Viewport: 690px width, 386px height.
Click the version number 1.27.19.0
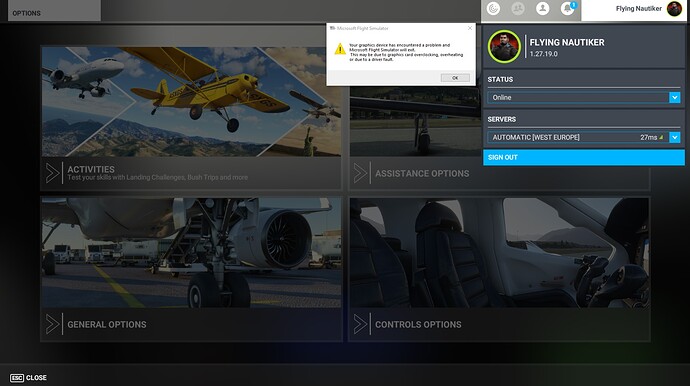(543, 54)
